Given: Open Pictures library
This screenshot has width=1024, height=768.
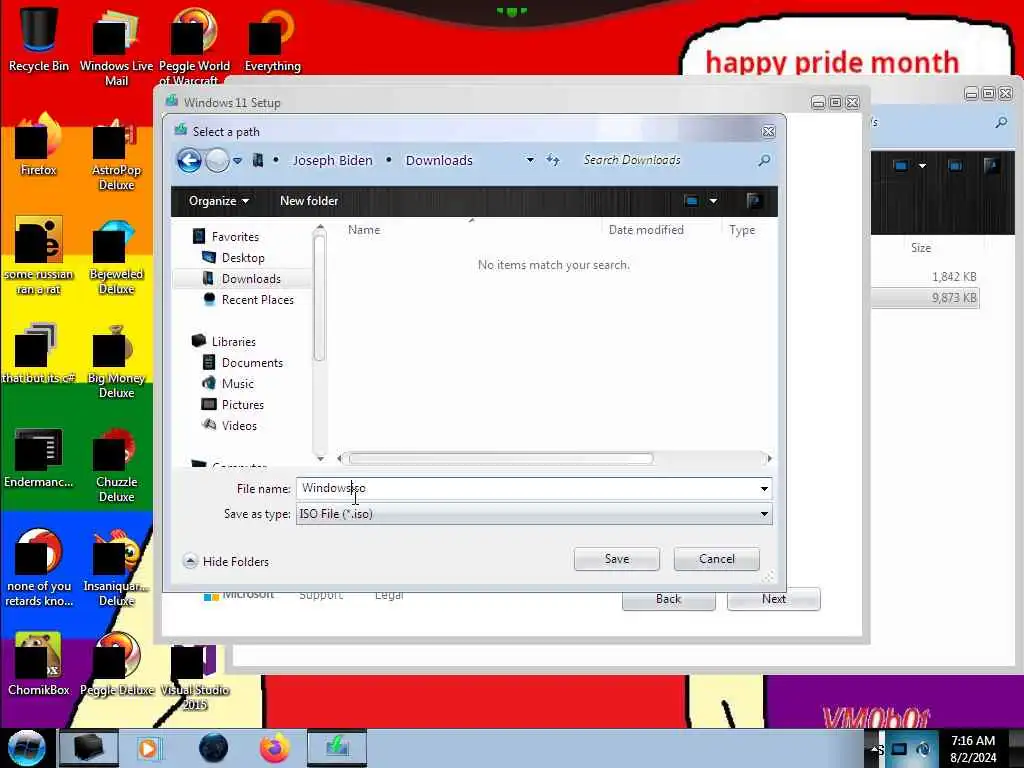Looking at the screenshot, I should pos(242,404).
